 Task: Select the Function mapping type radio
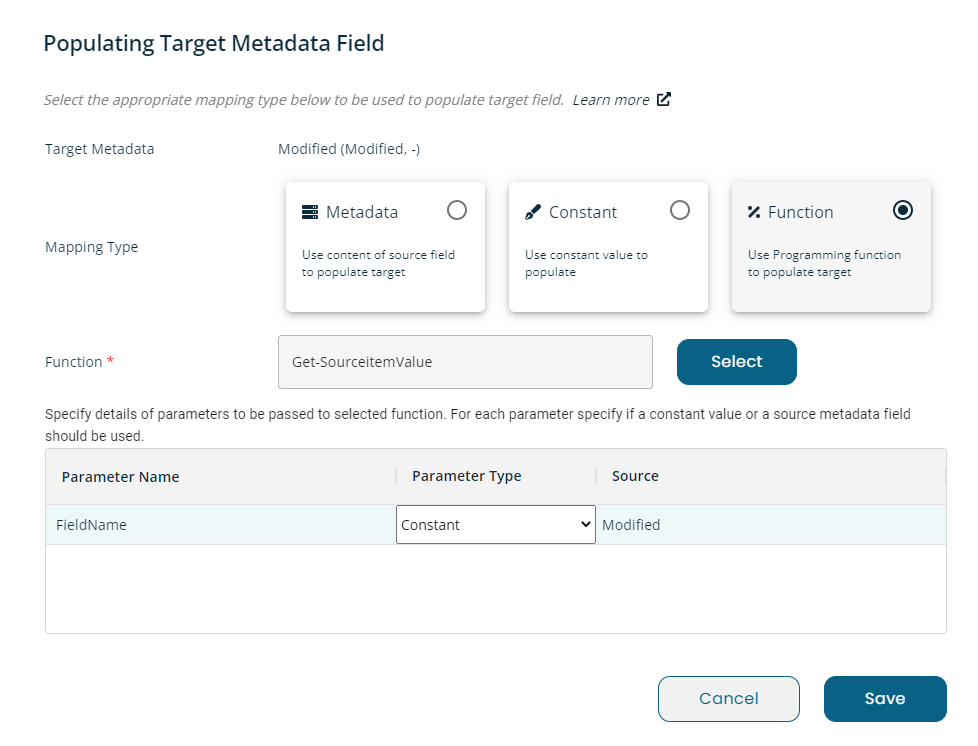click(903, 210)
